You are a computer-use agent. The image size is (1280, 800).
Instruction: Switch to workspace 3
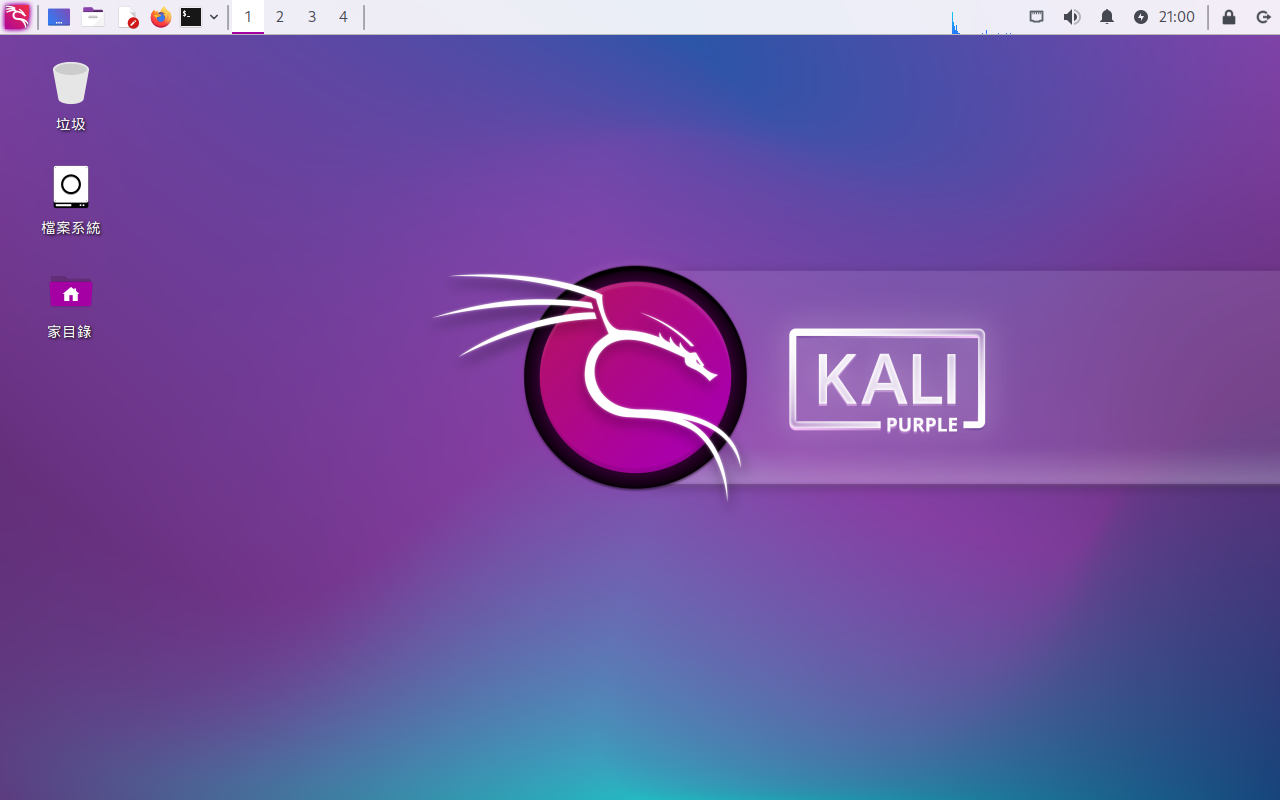click(312, 17)
